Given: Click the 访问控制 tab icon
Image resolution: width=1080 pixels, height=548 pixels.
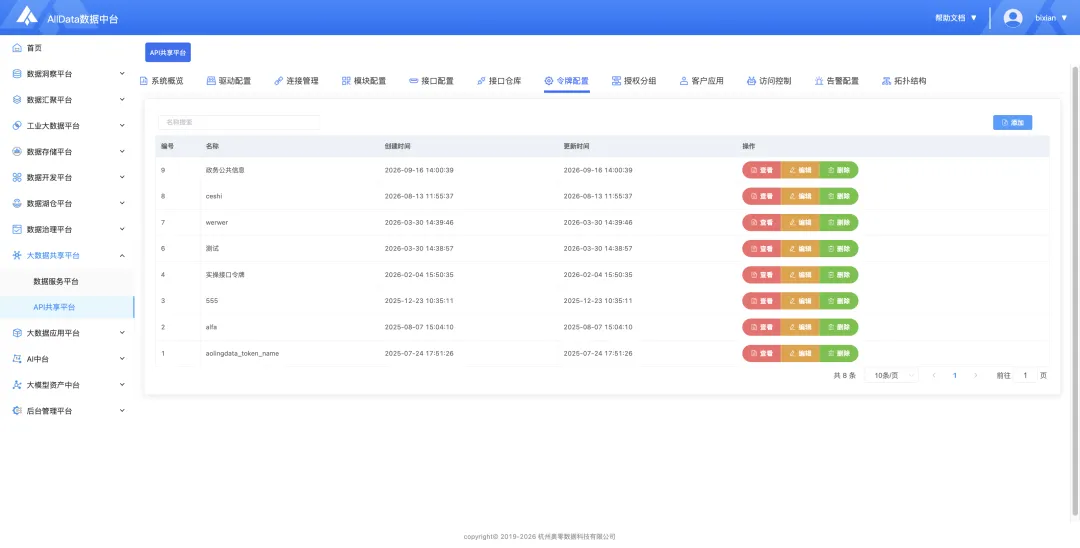Looking at the screenshot, I should point(751,81).
